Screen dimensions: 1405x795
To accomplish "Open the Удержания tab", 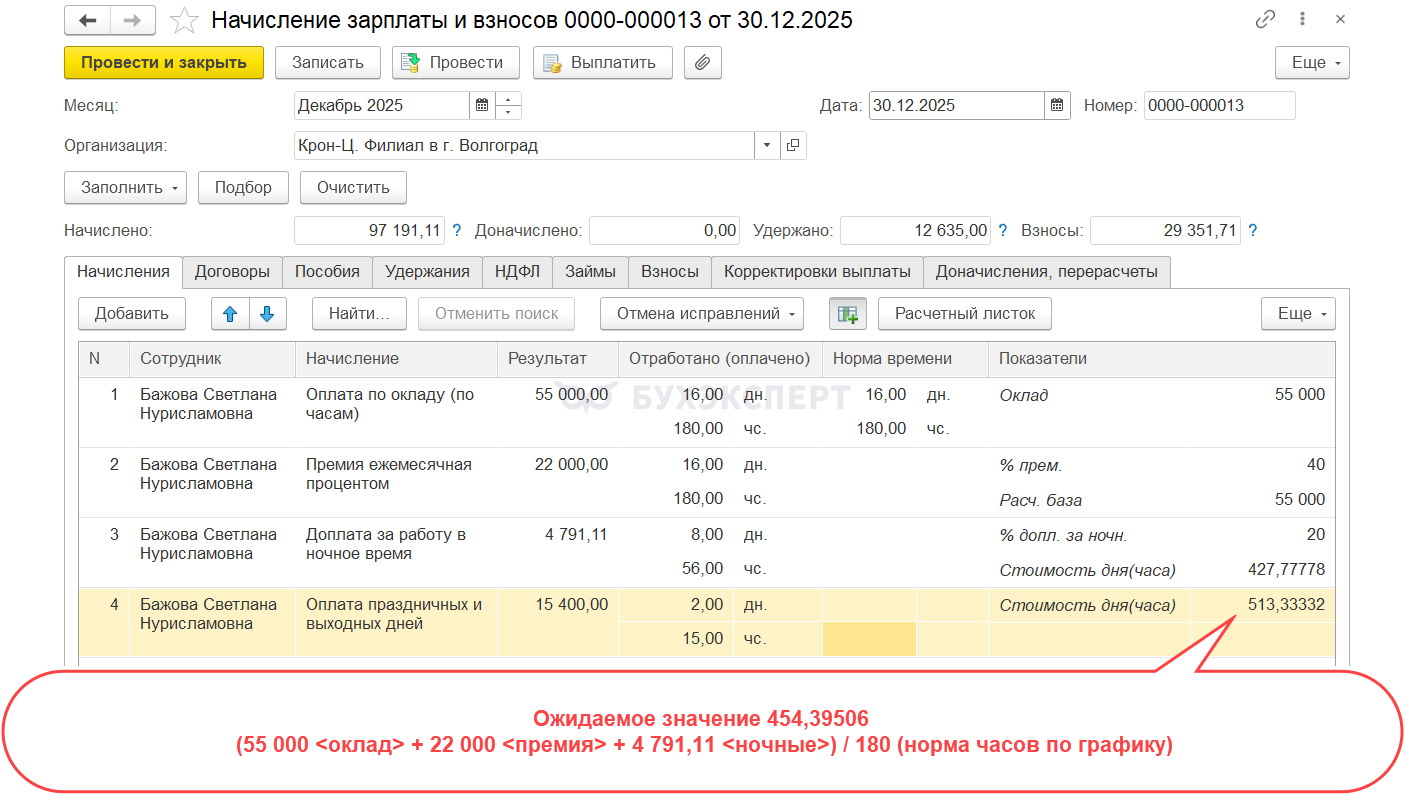I will pyautogui.click(x=427, y=271).
